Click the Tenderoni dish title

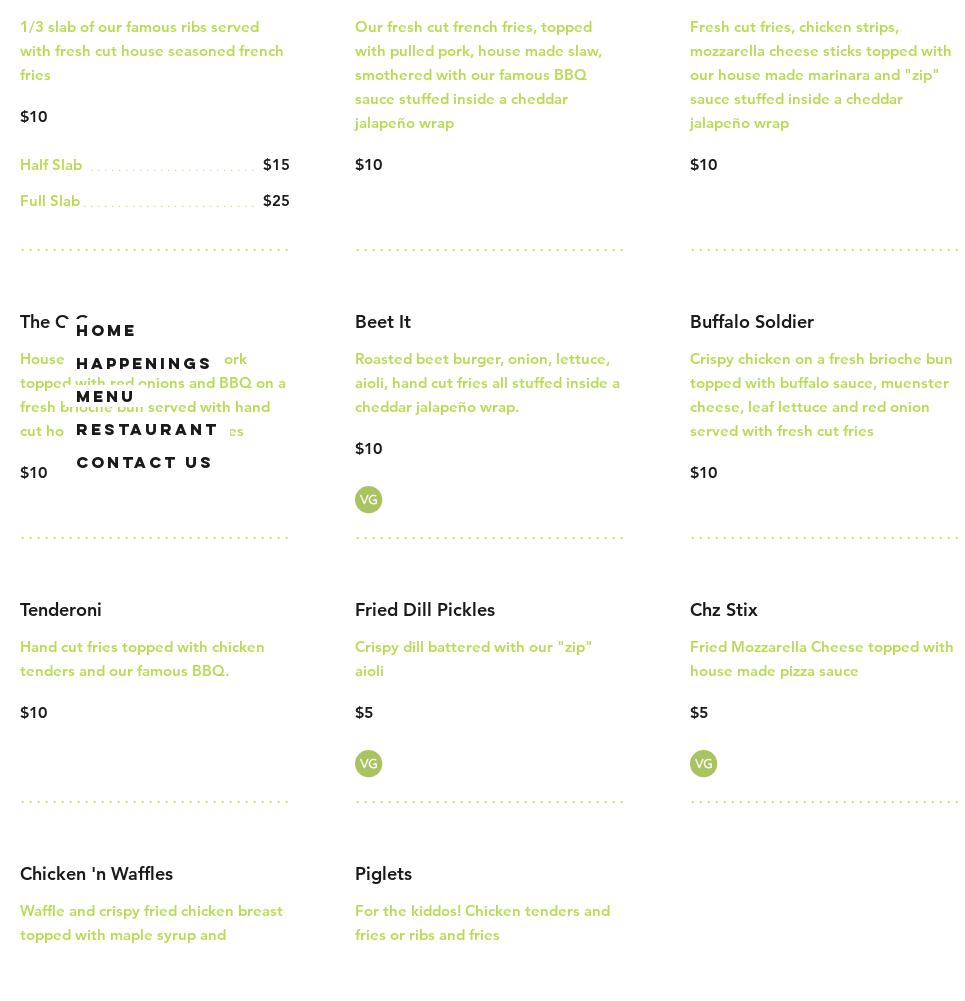[x=61, y=610]
